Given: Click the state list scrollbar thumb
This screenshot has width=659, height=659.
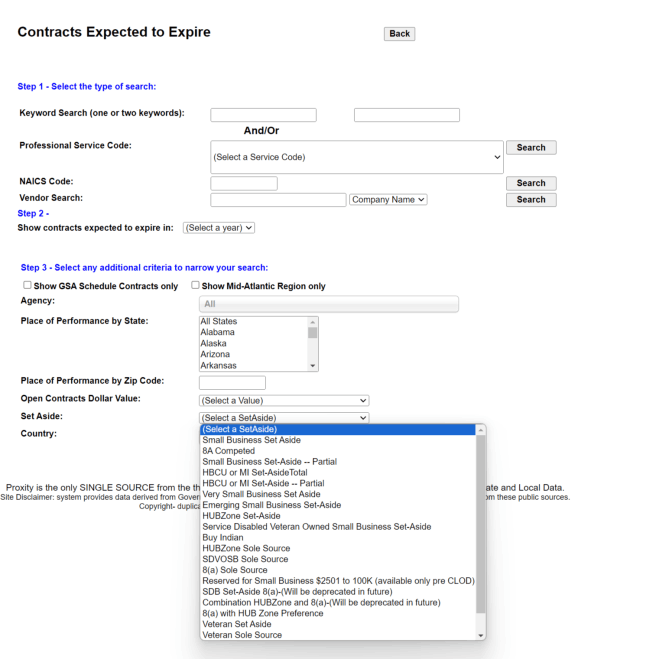Looking at the screenshot, I should click(312, 333).
